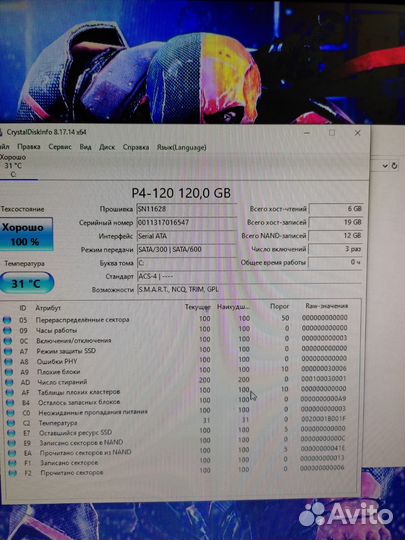Click status icon for Записано секторов row
This screenshot has width=405, height=540.
point(12,463)
